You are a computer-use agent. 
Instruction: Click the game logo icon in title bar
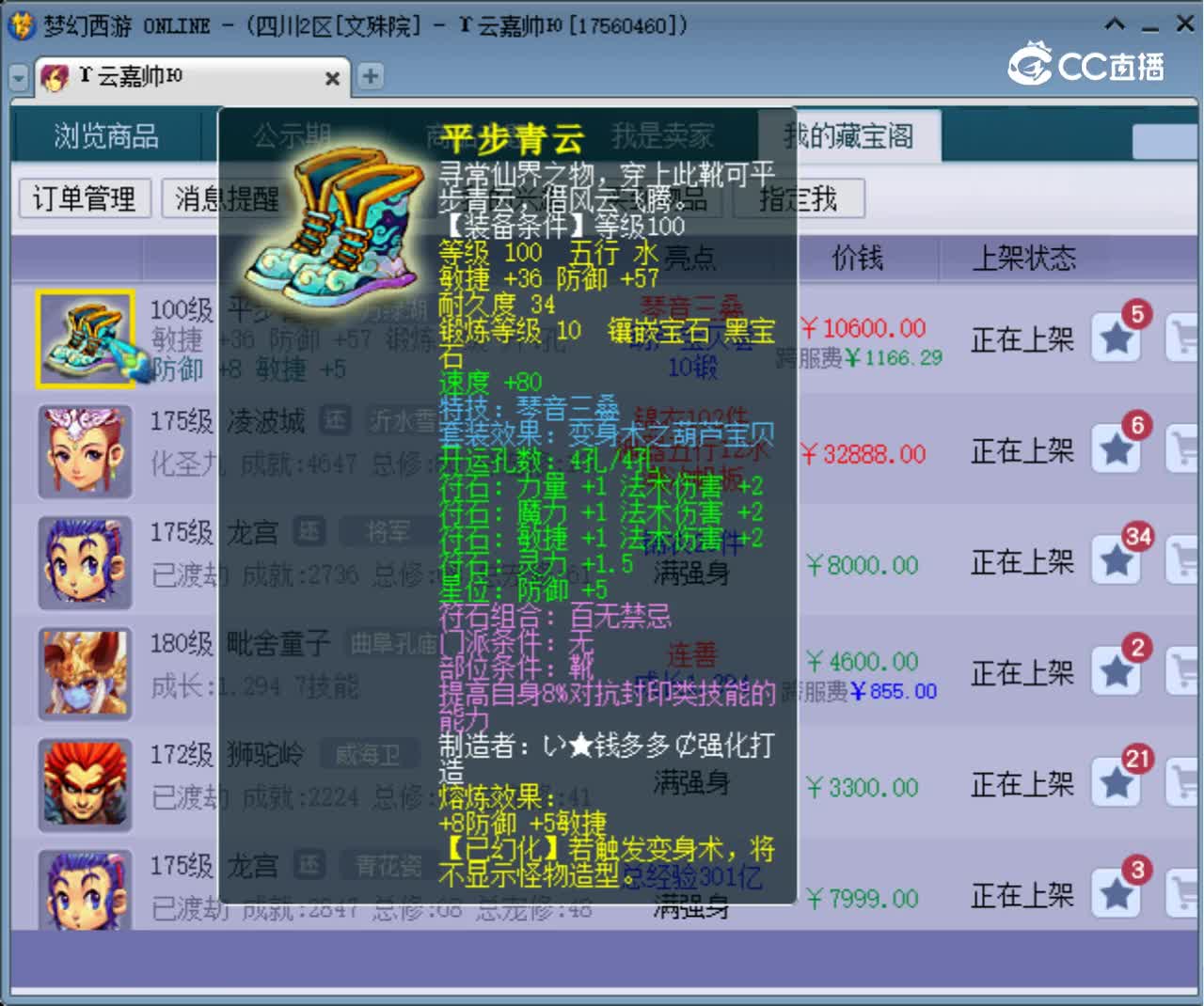[x=22, y=25]
